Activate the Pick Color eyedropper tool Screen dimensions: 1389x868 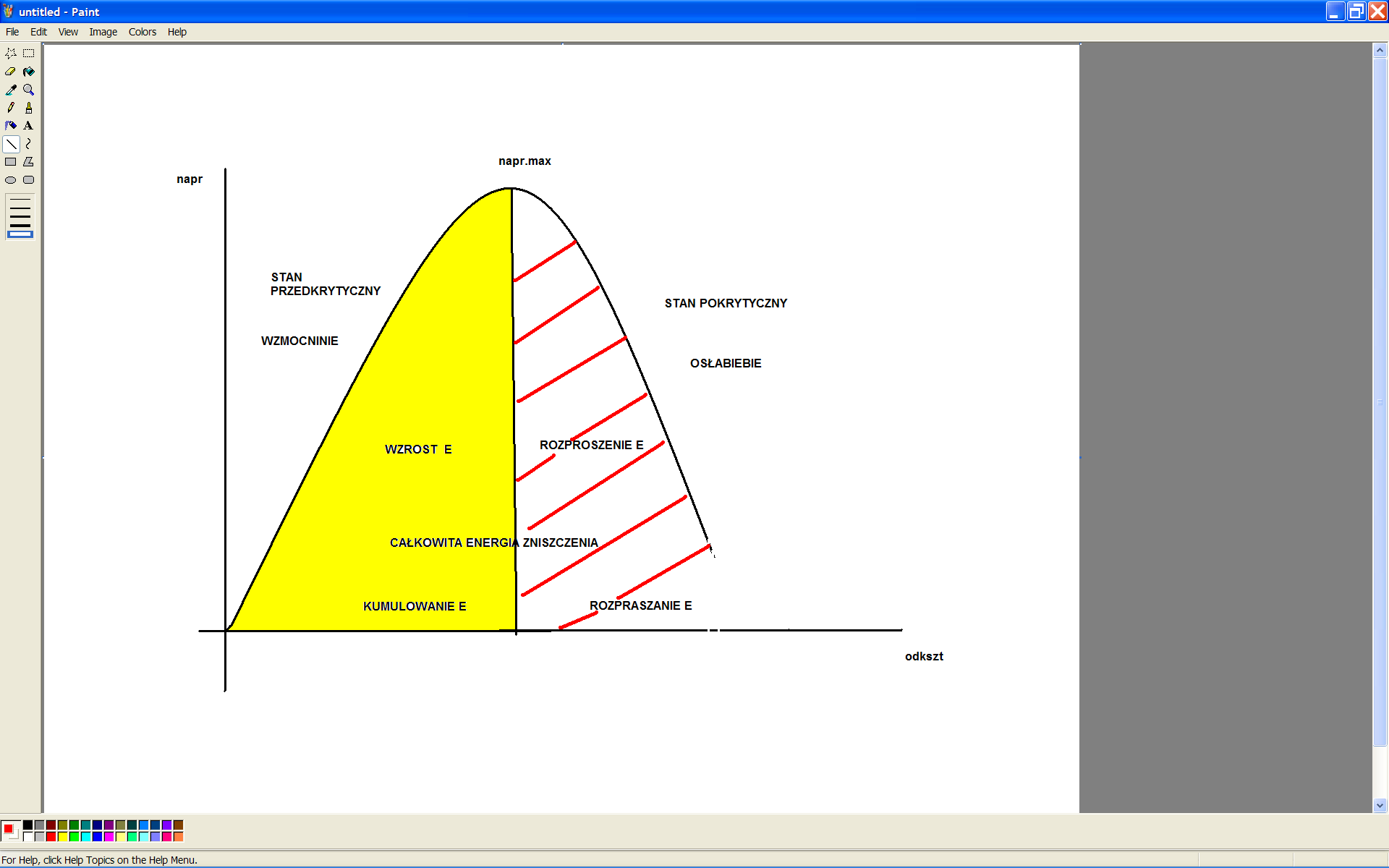[x=11, y=90]
